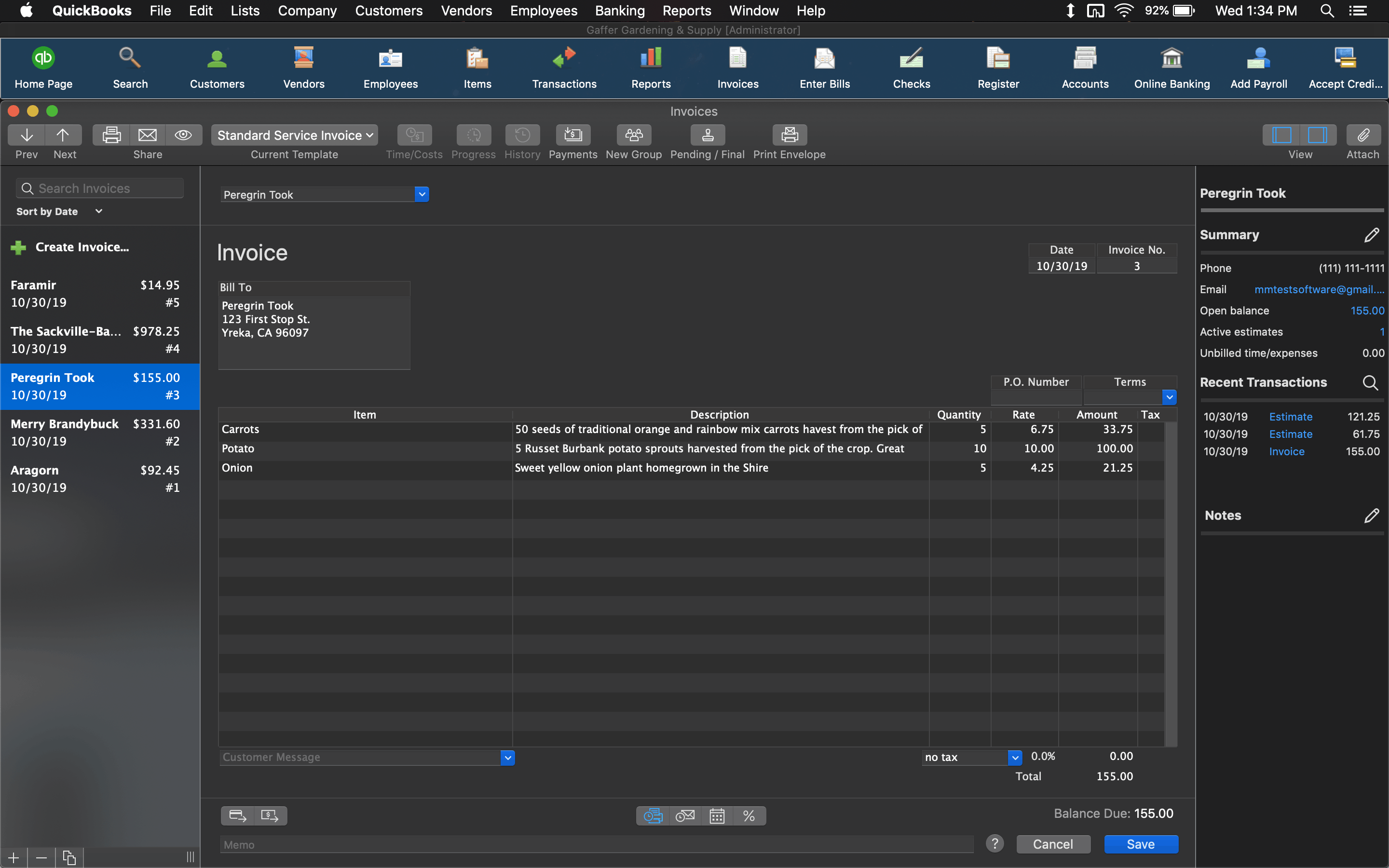The width and height of the screenshot is (1389, 868).
Task: Click the Search Invoices field
Action: [x=100, y=188]
